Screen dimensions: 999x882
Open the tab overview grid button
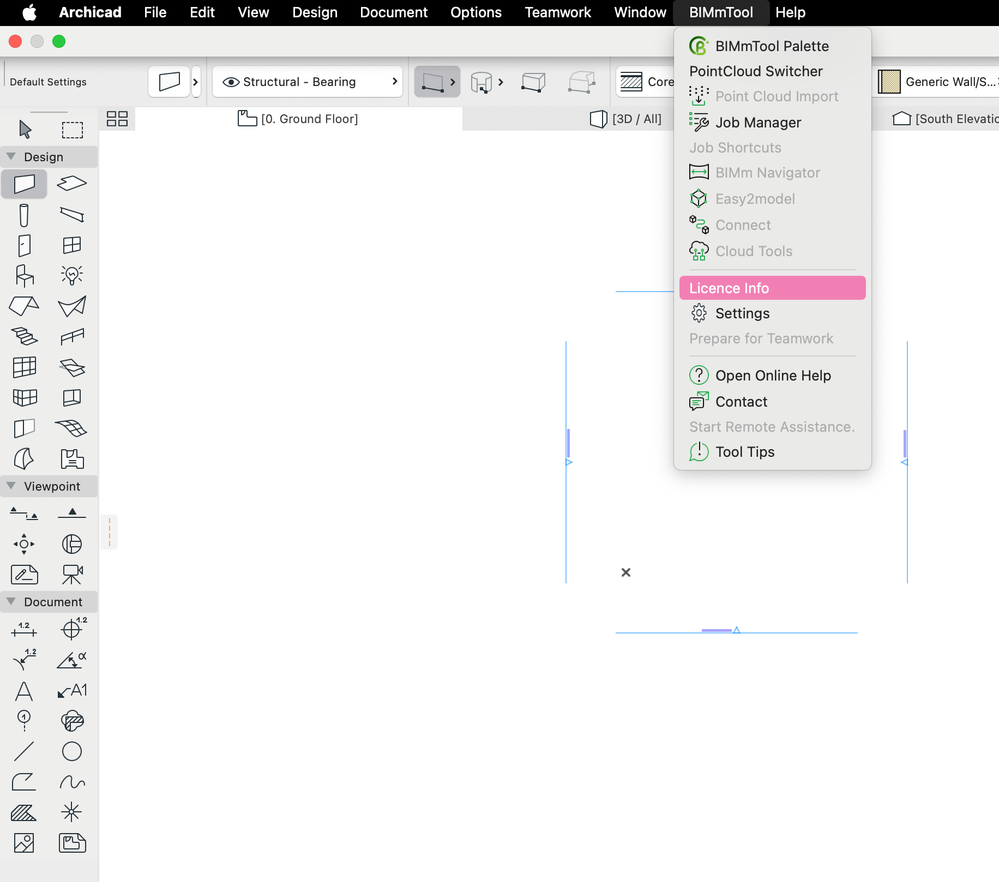[x=117, y=119]
